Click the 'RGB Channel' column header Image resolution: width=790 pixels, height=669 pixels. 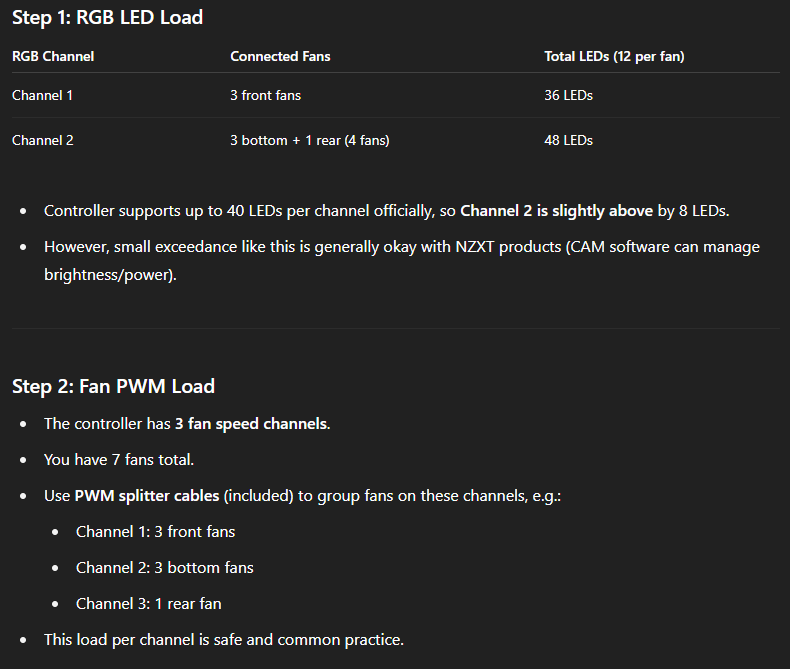coord(53,56)
